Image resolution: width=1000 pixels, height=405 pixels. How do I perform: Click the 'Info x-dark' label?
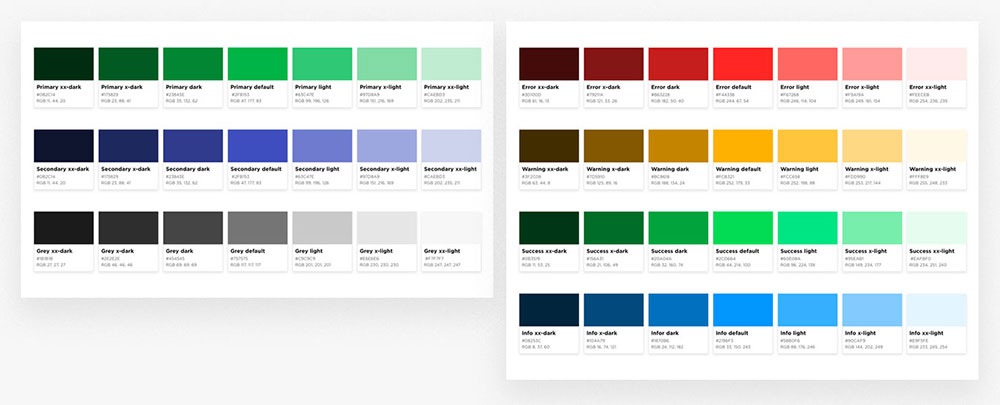coord(602,333)
